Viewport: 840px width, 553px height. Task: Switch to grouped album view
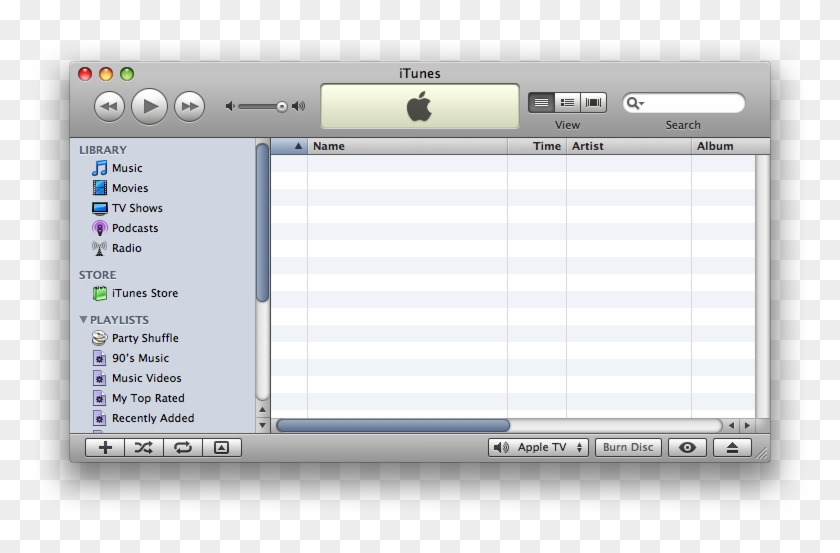click(567, 102)
